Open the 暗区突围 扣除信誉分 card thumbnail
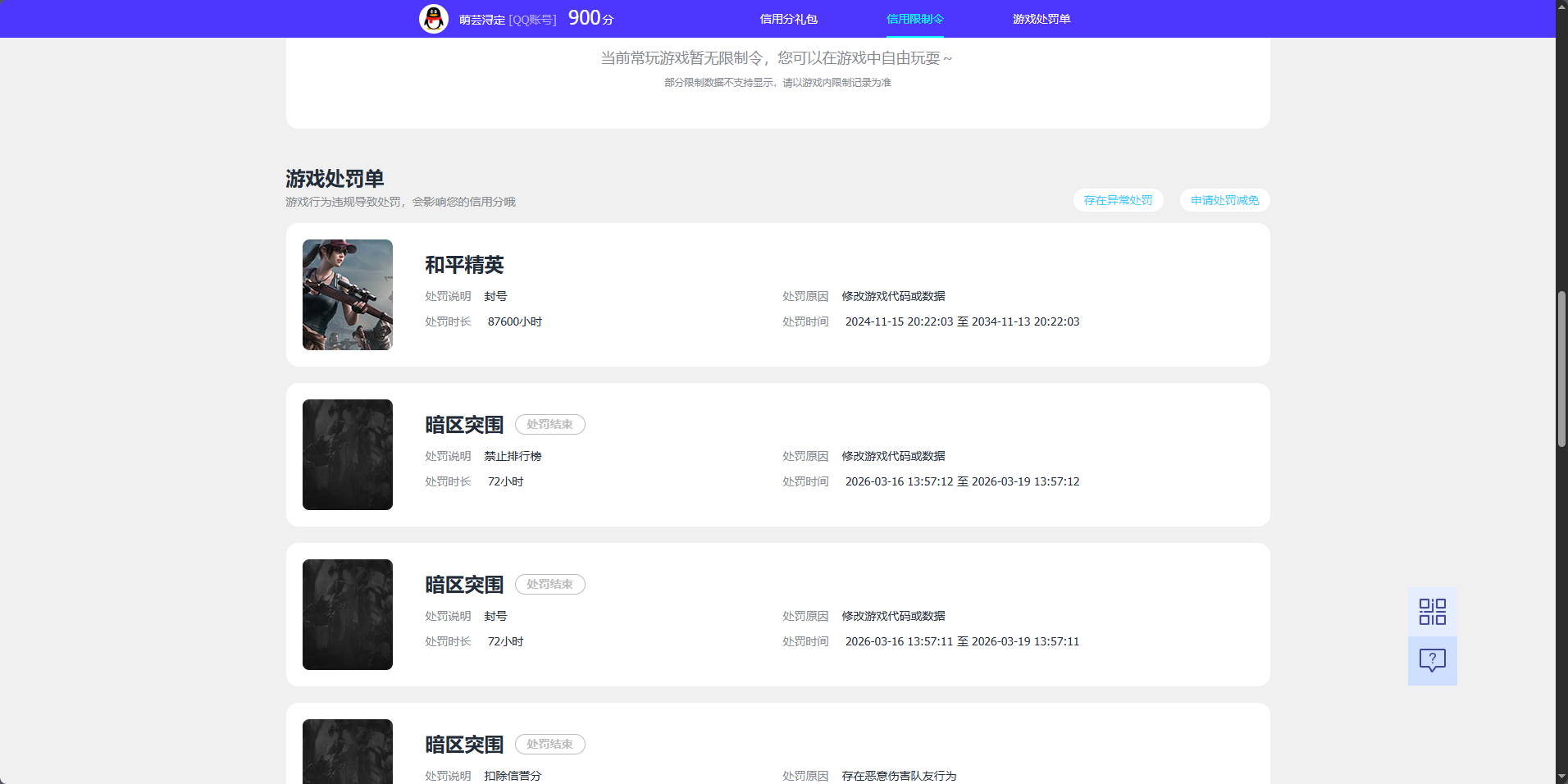1568x784 pixels. 348,751
